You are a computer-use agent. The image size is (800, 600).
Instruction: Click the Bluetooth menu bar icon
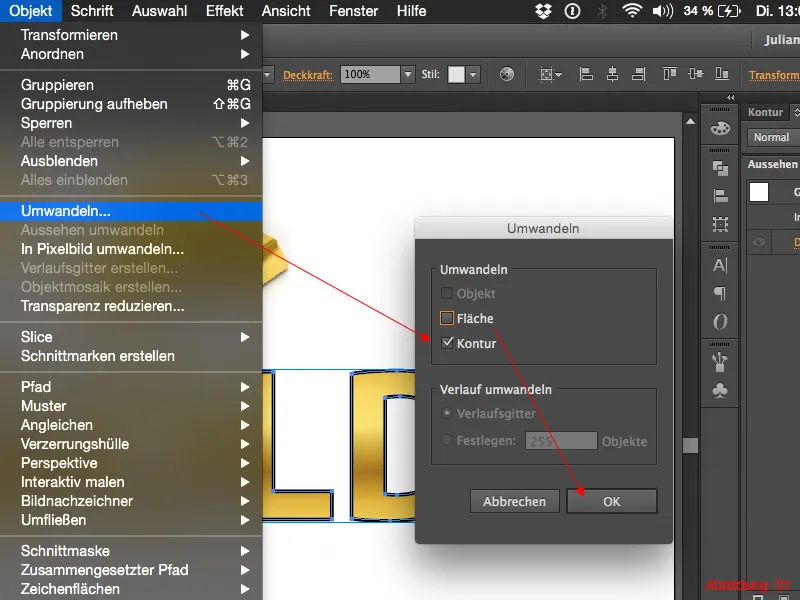pos(603,11)
